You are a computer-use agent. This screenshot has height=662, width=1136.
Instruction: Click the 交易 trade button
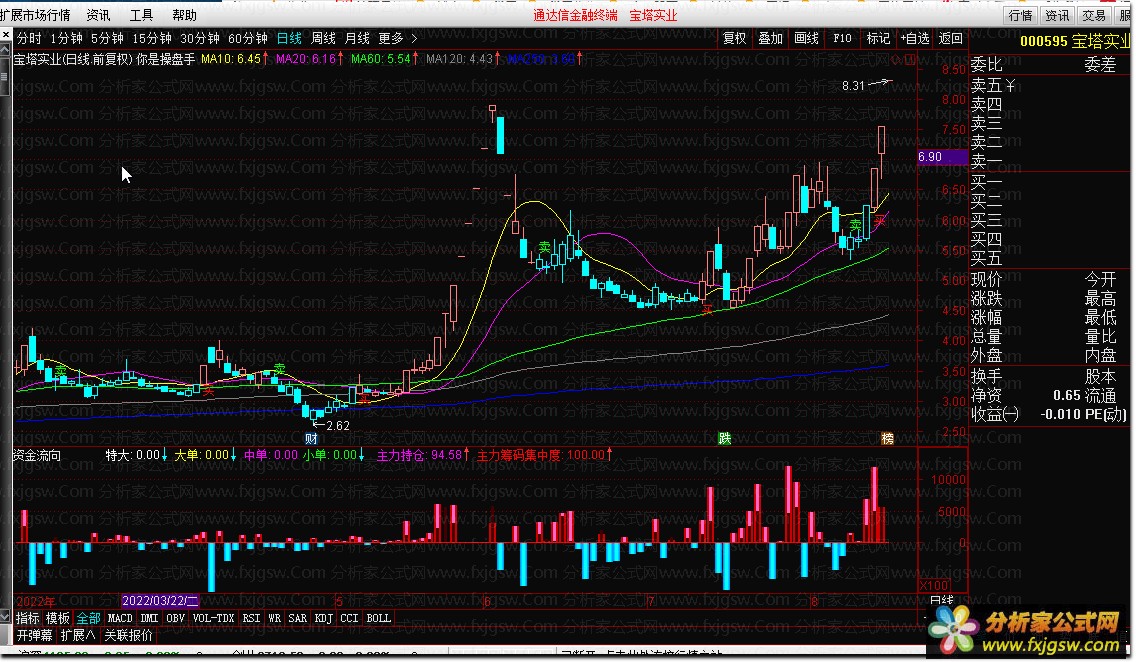click(x=1093, y=15)
